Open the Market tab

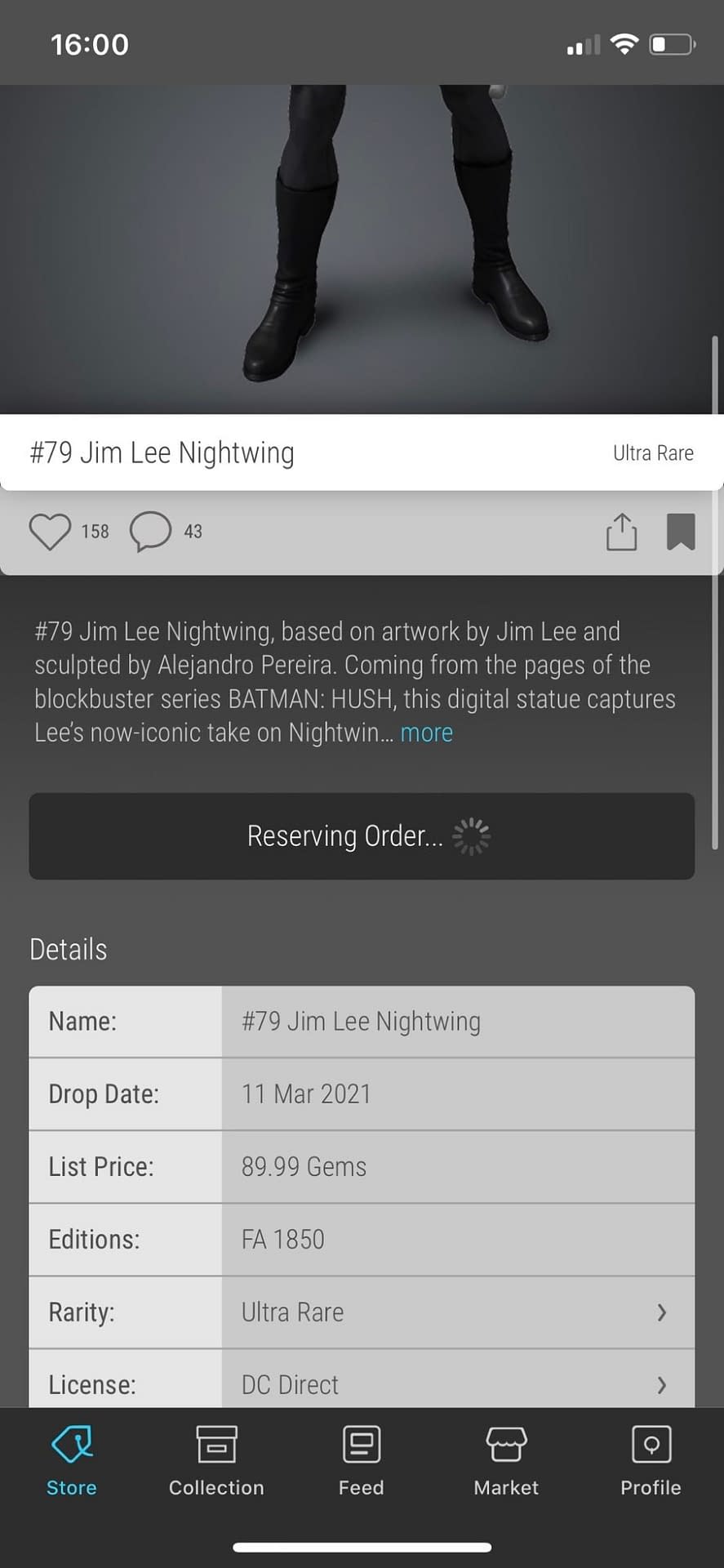tap(506, 1462)
